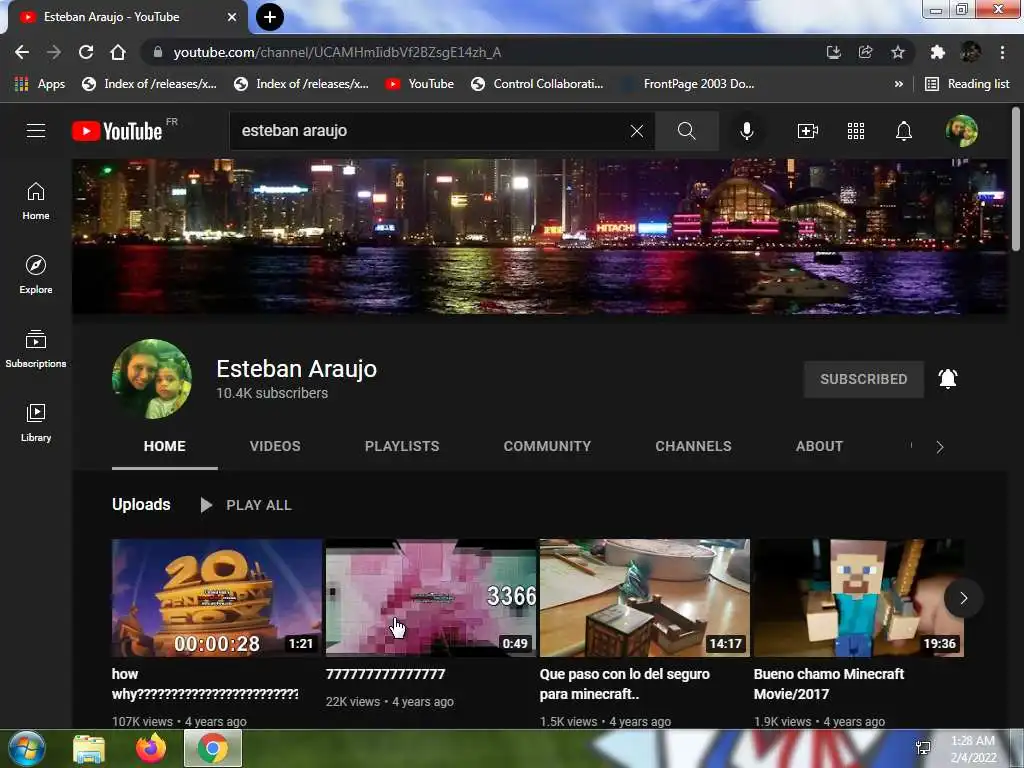The height and width of the screenshot is (768, 1024).
Task: Switch to the COMMUNITY tab
Action: (x=547, y=446)
